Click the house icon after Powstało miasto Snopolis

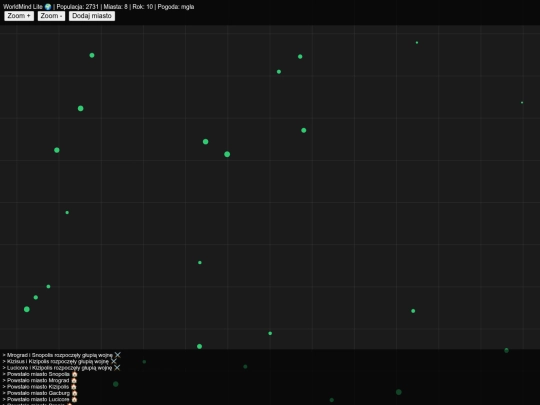(75, 374)
